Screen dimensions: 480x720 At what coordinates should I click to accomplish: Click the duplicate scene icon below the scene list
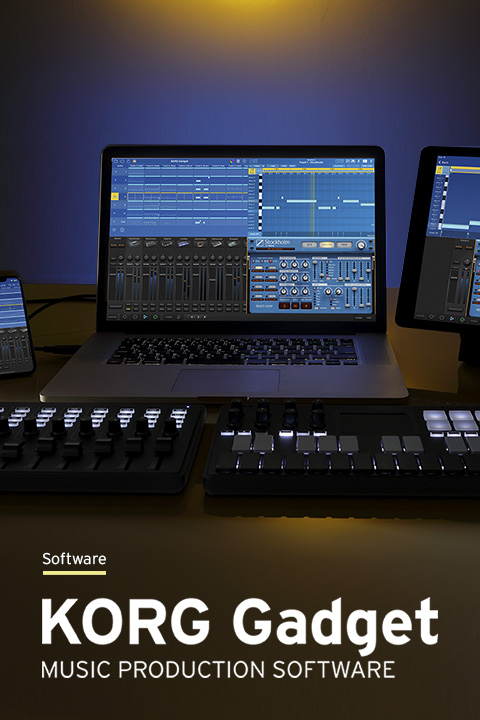pyautogui.click(x=122, y=230)
